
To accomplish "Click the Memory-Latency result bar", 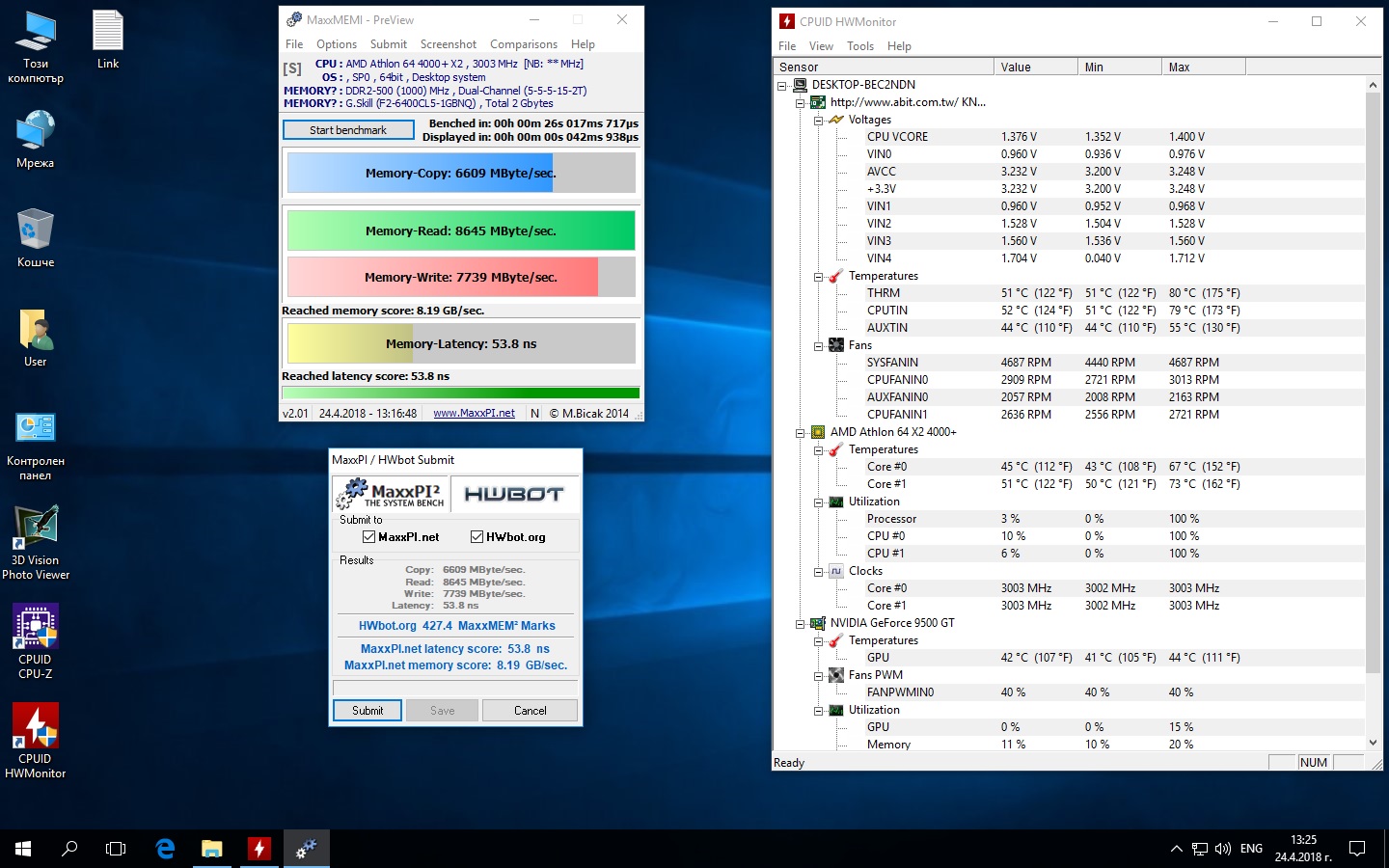I will coord(461,343).
